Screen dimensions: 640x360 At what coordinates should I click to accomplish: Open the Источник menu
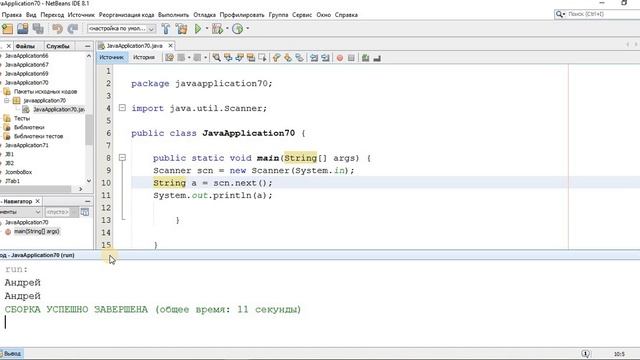pos(81,15)
